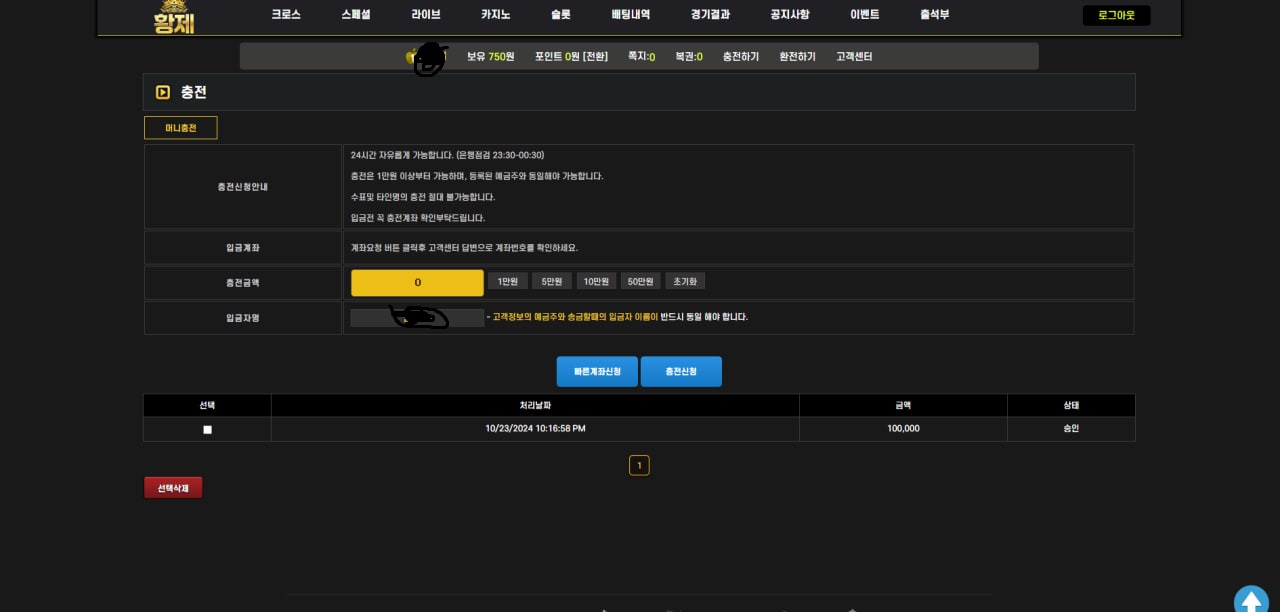This screenshot has width=1280, height=612.
Task: Click the yellow 충전금액 input field
Action: [x=417, y=283]
